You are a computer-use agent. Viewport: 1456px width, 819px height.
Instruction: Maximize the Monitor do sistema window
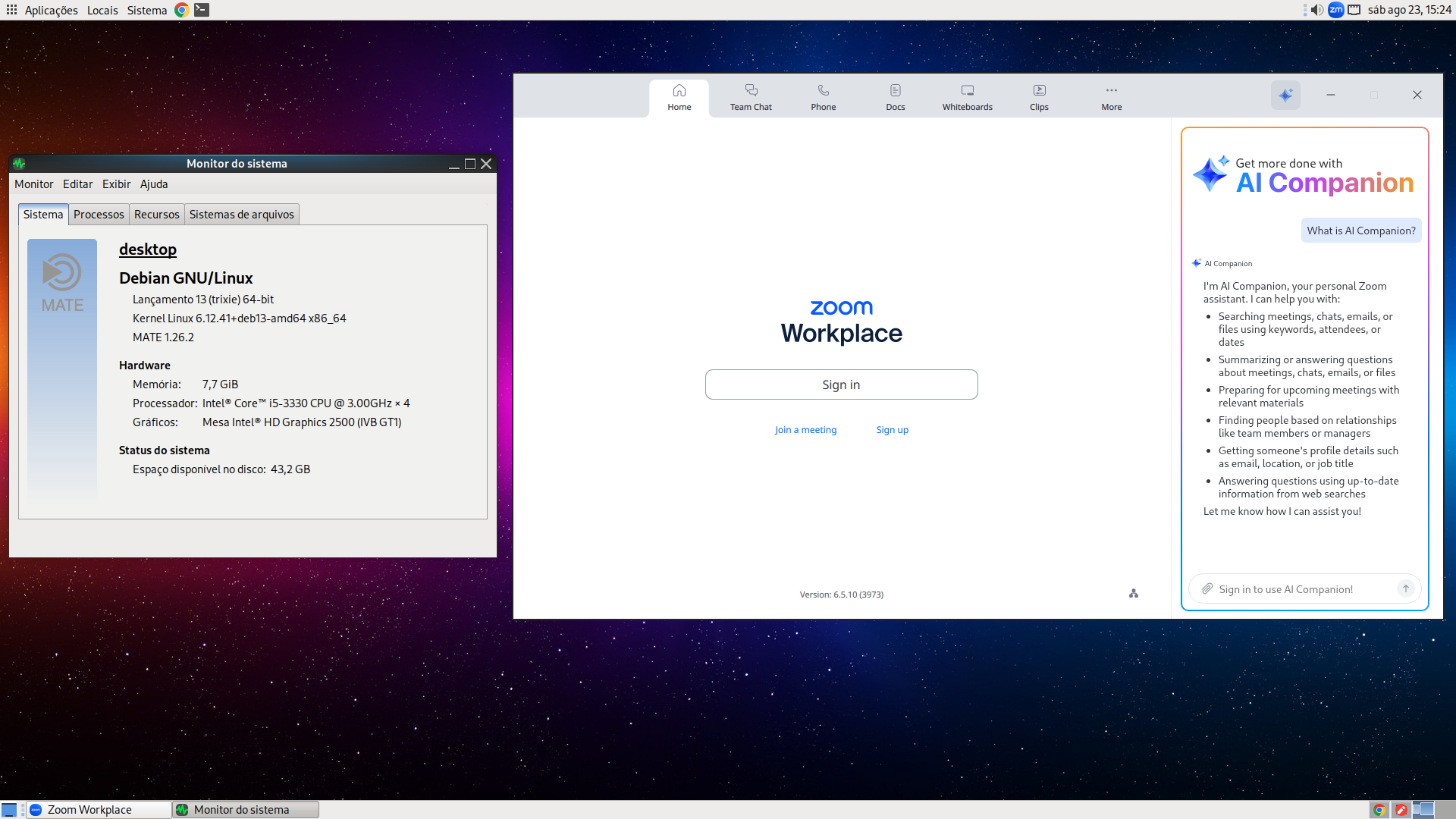[470, 164]
